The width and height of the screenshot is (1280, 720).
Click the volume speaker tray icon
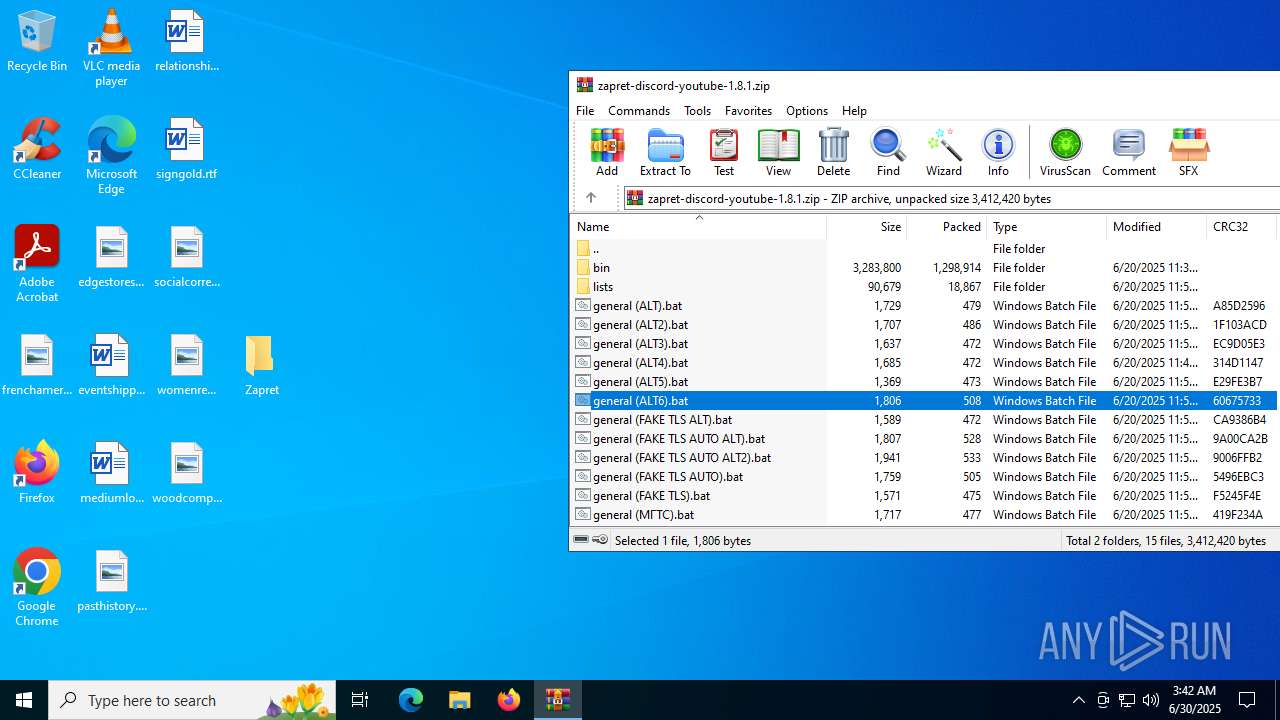tap(1151, 700)
